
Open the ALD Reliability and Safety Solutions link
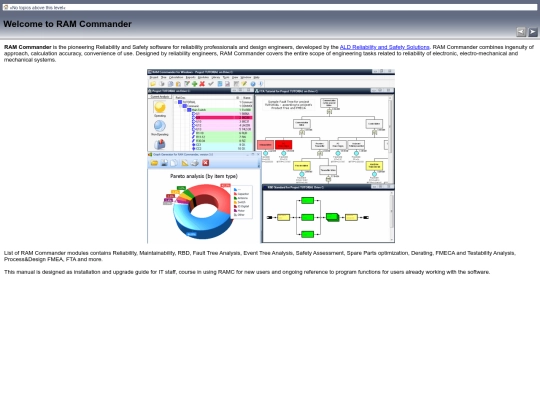384,47
